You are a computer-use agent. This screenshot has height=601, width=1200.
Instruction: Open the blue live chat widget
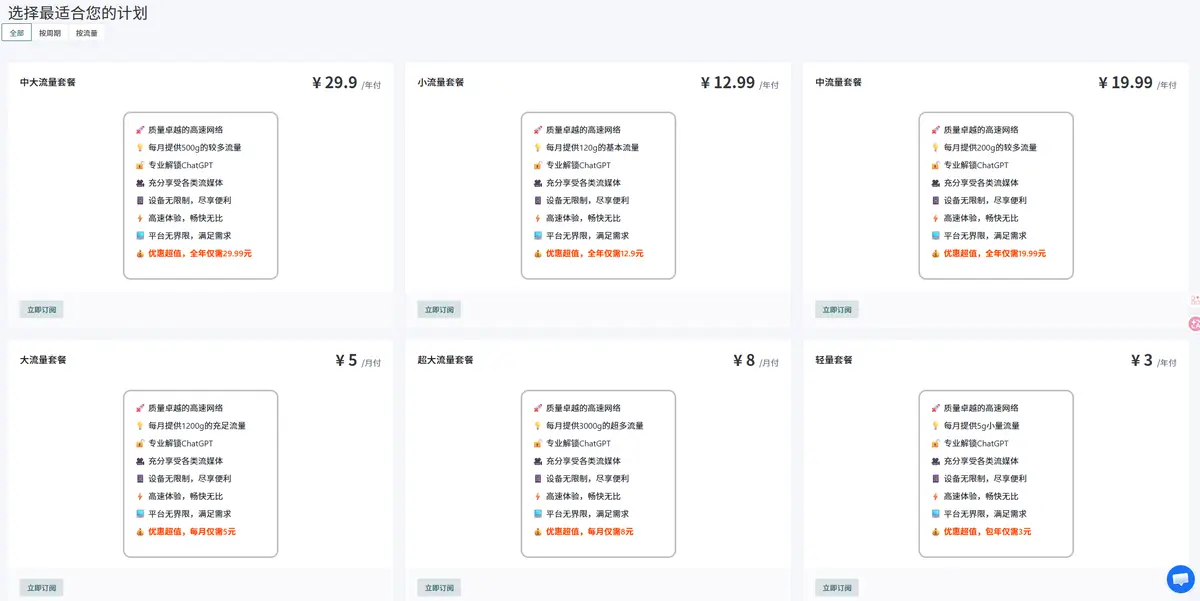[1180, 579]
